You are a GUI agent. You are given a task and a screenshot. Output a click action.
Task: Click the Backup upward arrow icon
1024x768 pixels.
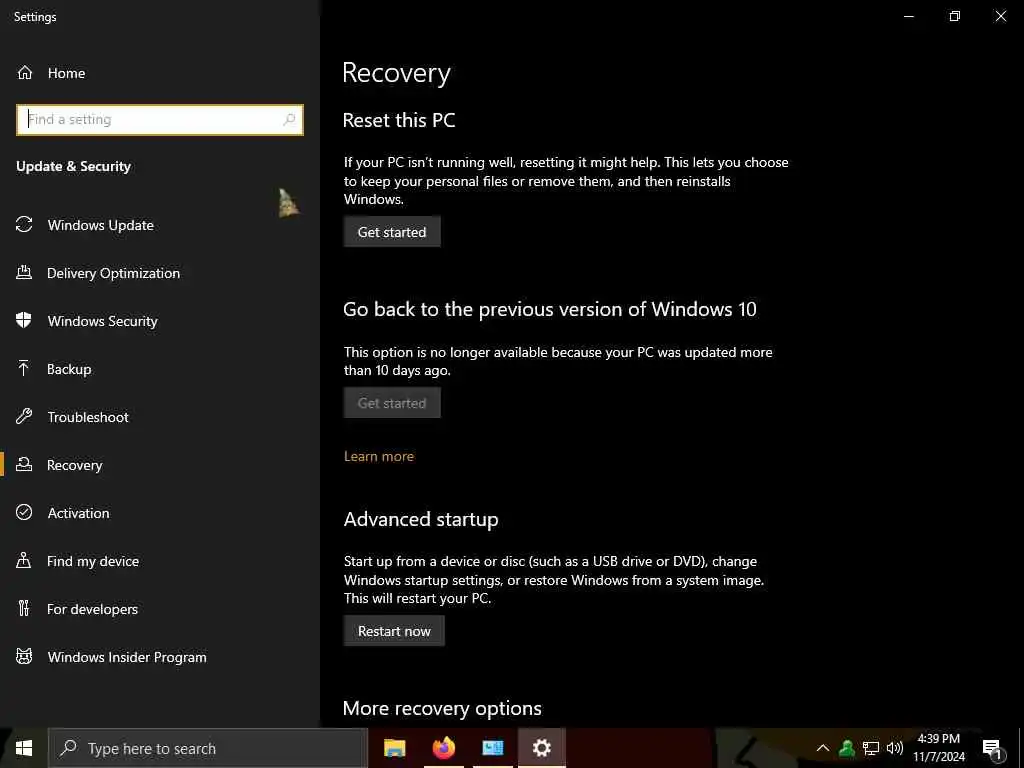pos(24,369)
